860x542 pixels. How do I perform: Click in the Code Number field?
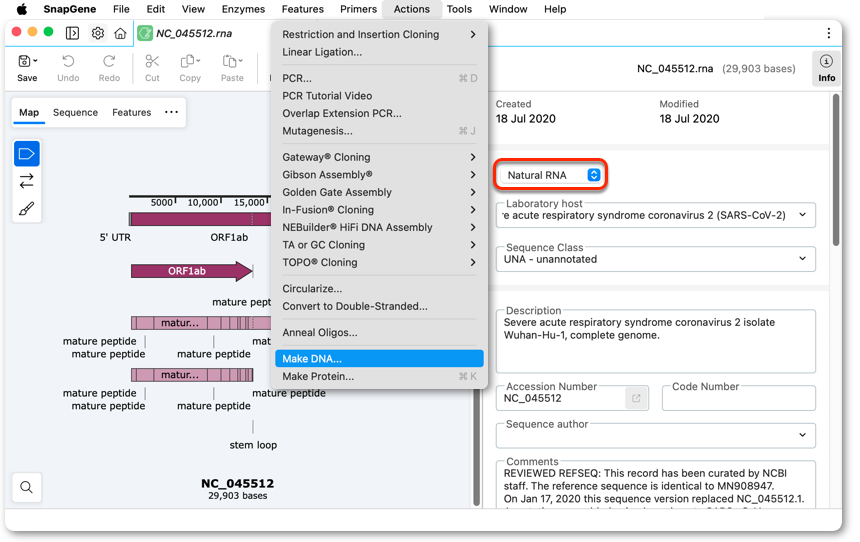[738, 398]
